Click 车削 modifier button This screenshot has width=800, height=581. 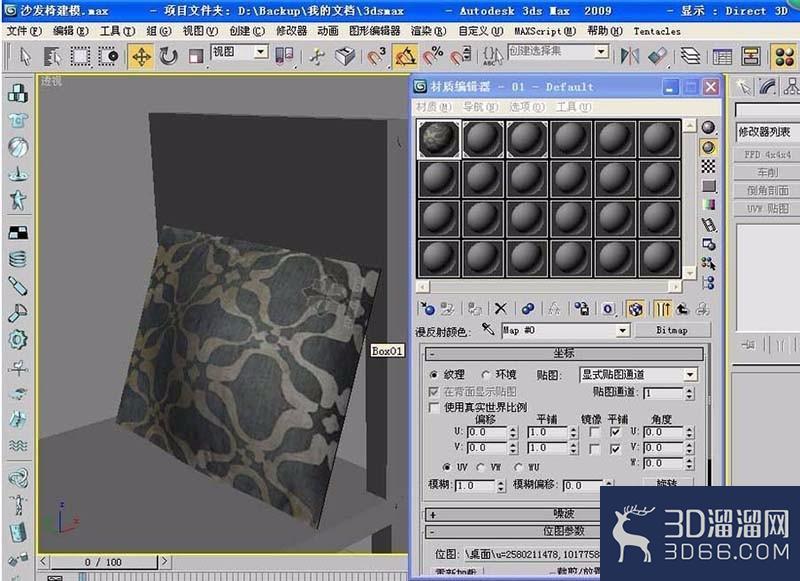(767, 172)
